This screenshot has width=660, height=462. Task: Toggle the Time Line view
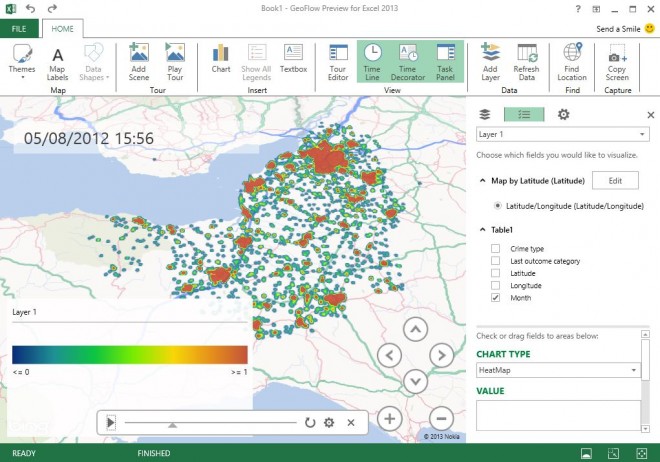point(372,62)
